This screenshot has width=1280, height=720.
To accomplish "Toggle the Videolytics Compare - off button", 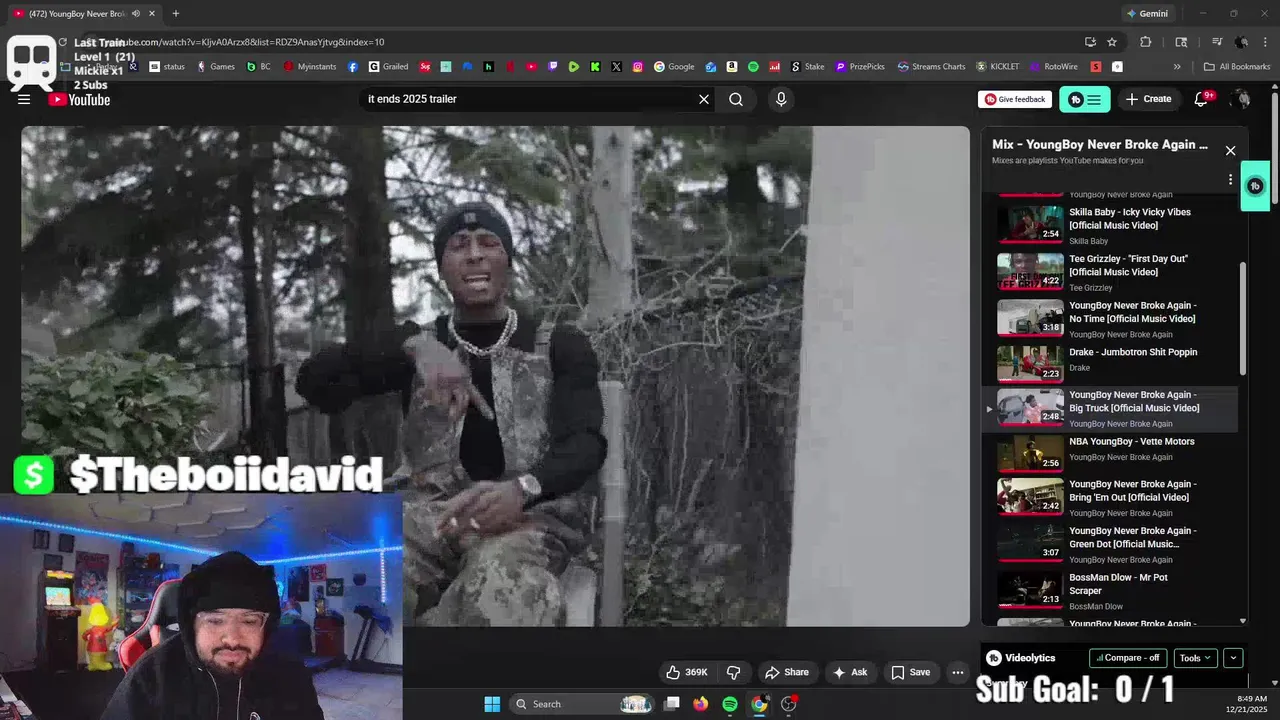I will (x=1128, y=658).
